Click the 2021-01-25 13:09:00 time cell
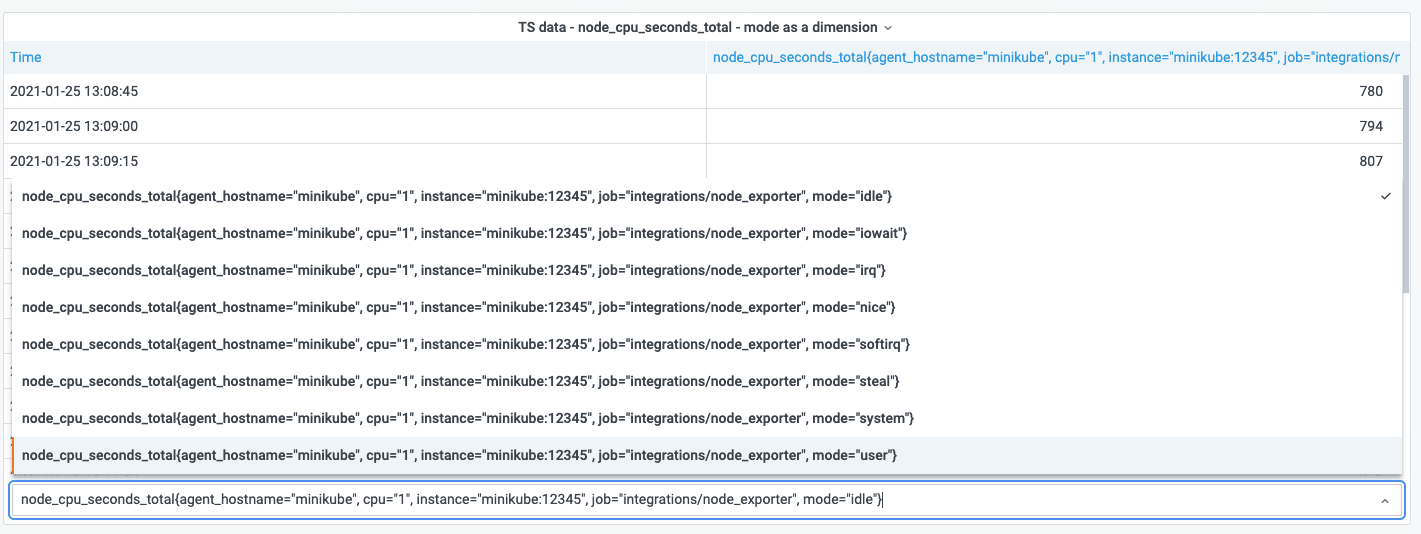Viewport: 1421px width, 534px height. click(74, 126)
